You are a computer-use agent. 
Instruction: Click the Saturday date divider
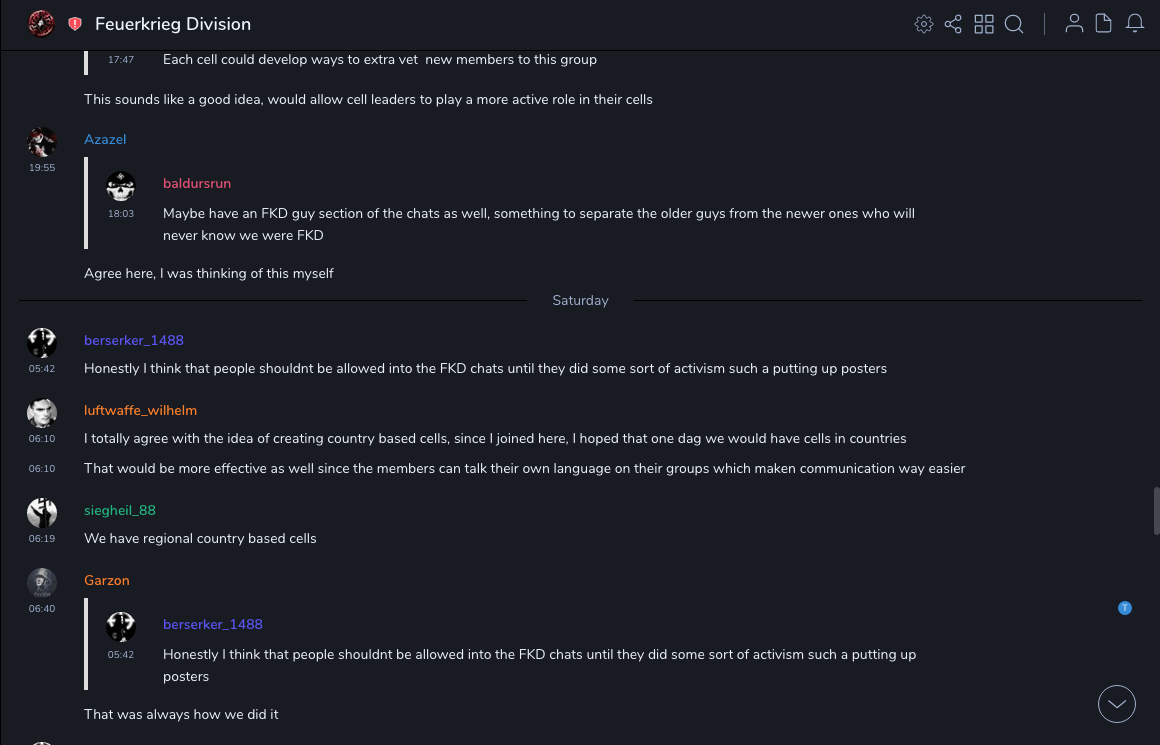(x=580, y=300)
